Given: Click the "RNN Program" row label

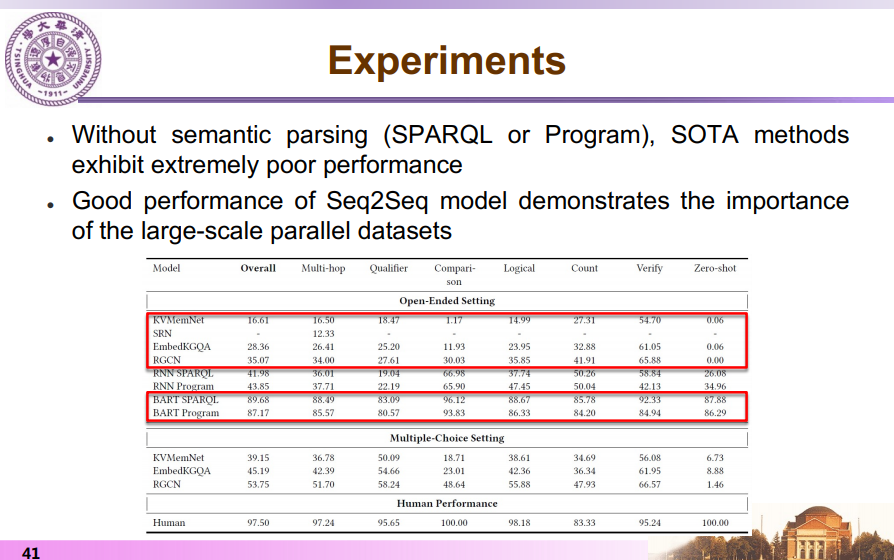Looking at the screenshot, I should point(183,385).
